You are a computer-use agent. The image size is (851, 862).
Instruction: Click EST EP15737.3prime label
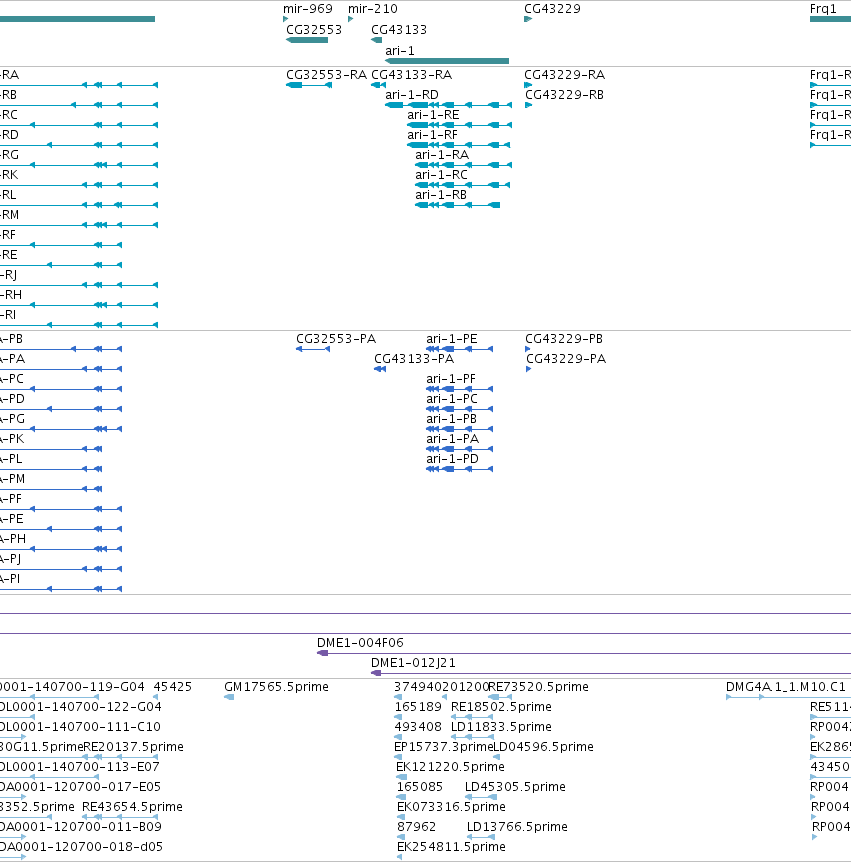coord(443,747)
